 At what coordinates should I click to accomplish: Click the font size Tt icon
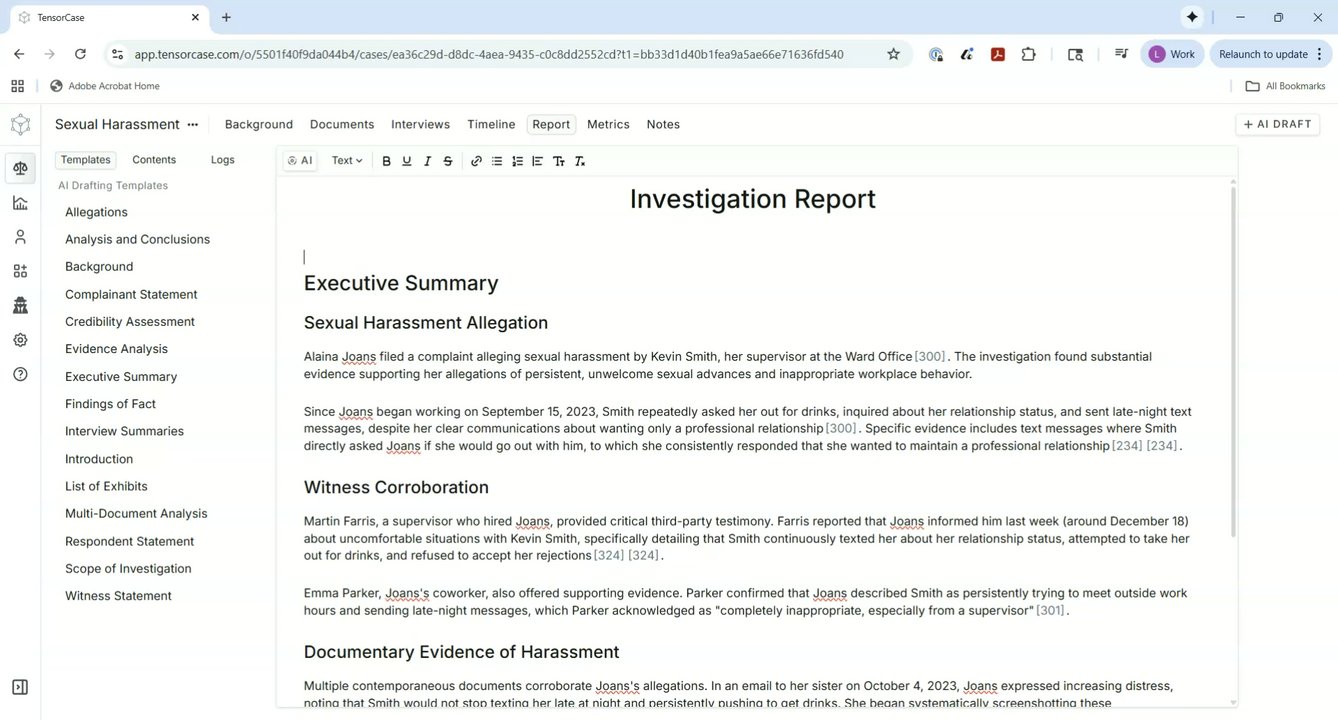tap(558, 161)
